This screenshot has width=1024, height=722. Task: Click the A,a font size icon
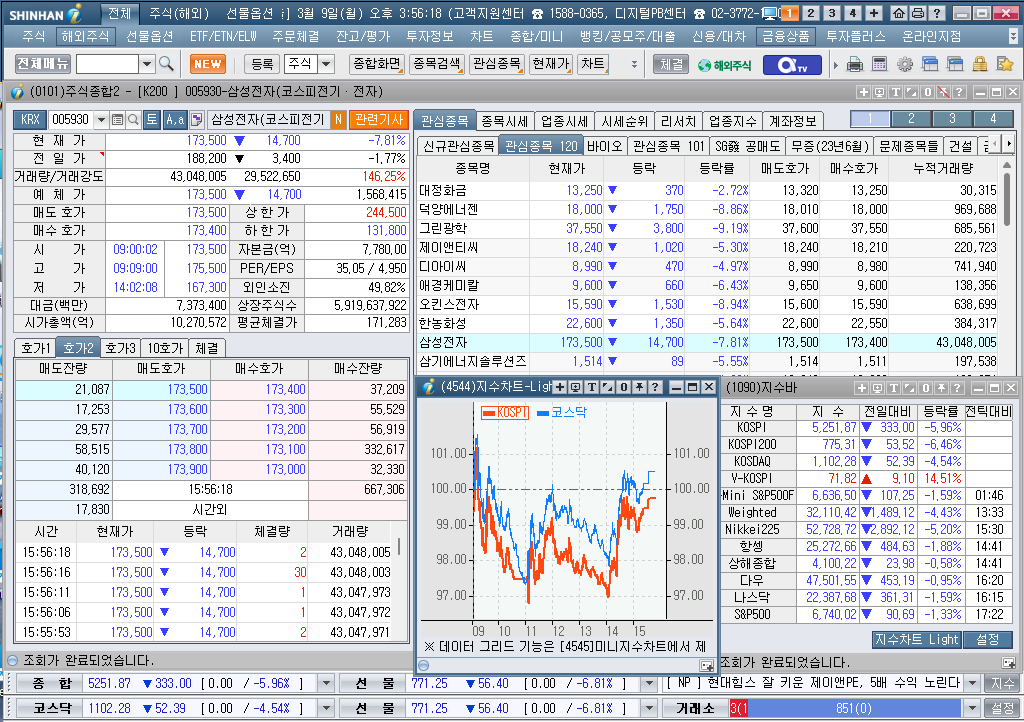174,119
